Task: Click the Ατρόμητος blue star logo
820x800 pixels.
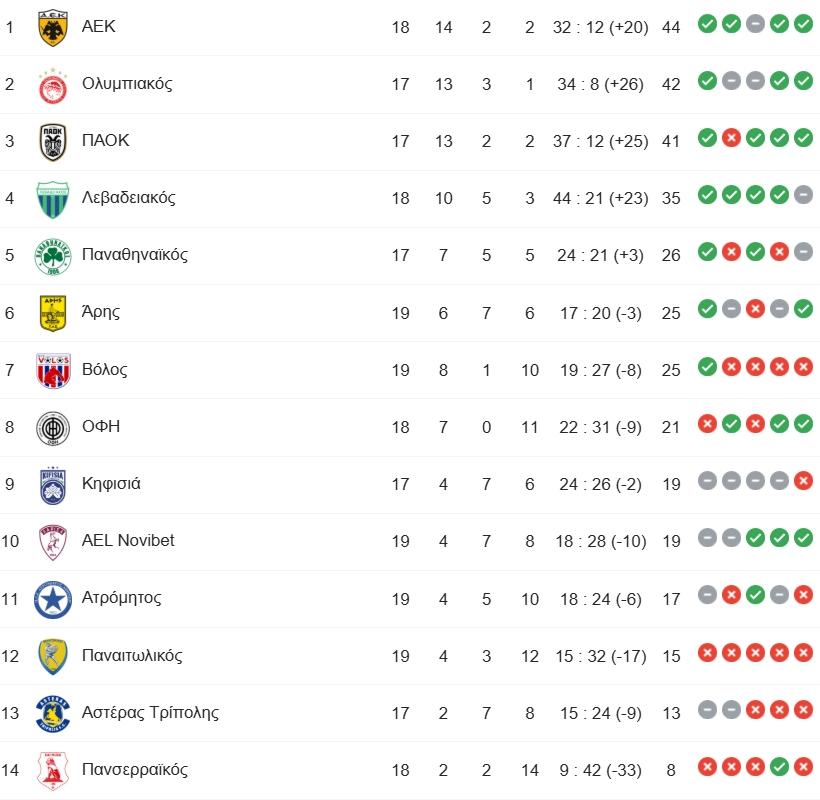Action: (x=52, y=598)
